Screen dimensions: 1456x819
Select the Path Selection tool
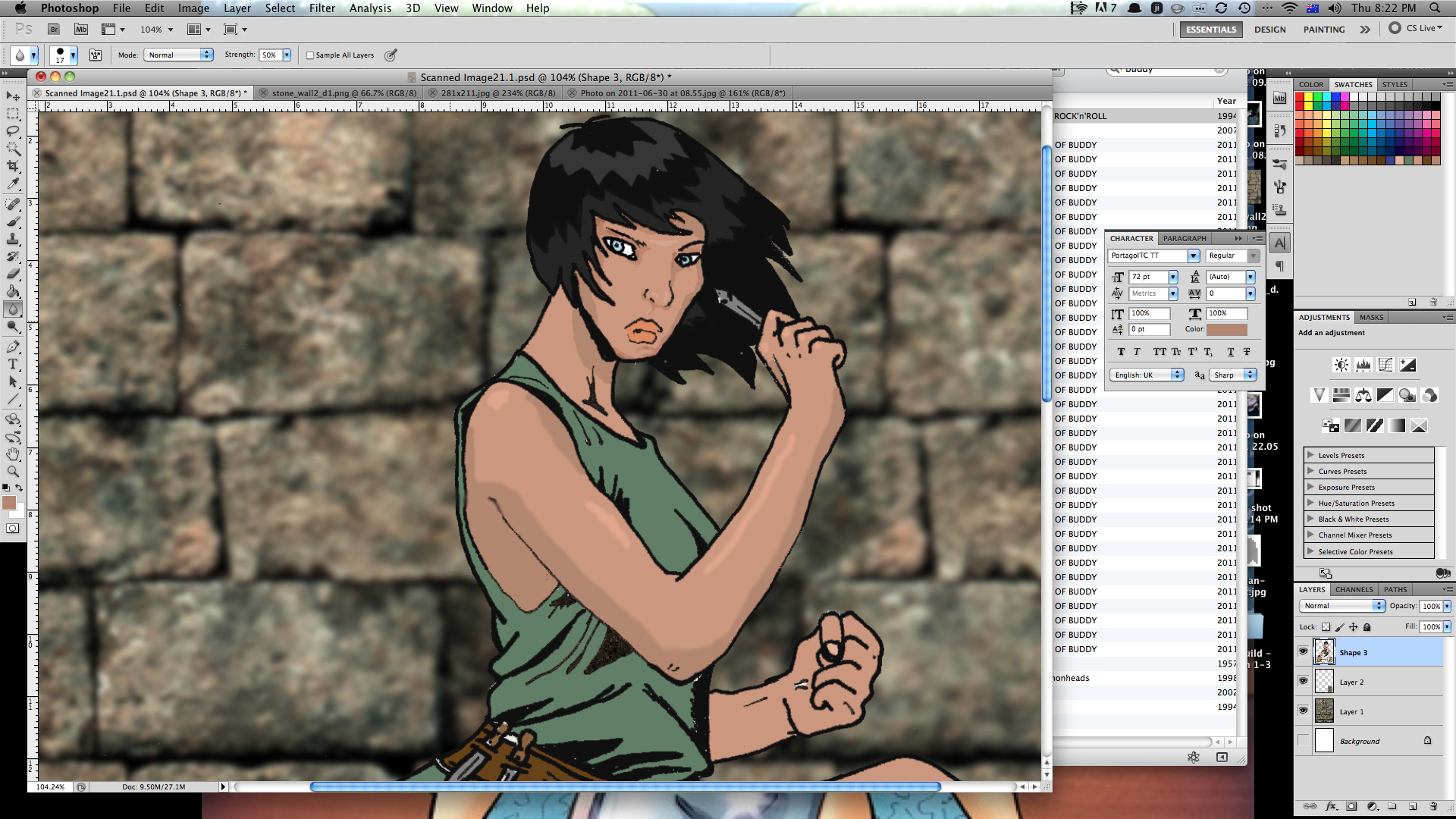(x=13, y=381)
